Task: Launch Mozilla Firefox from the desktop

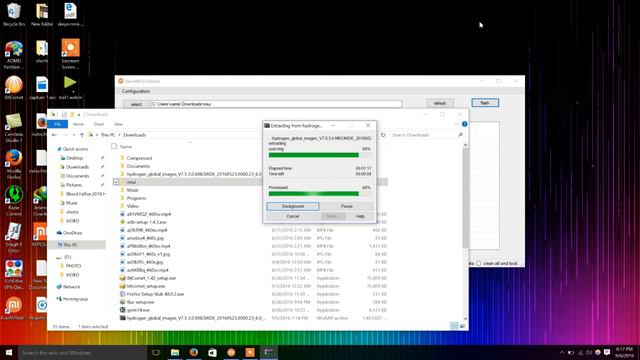Action: (x=13, y=164)
